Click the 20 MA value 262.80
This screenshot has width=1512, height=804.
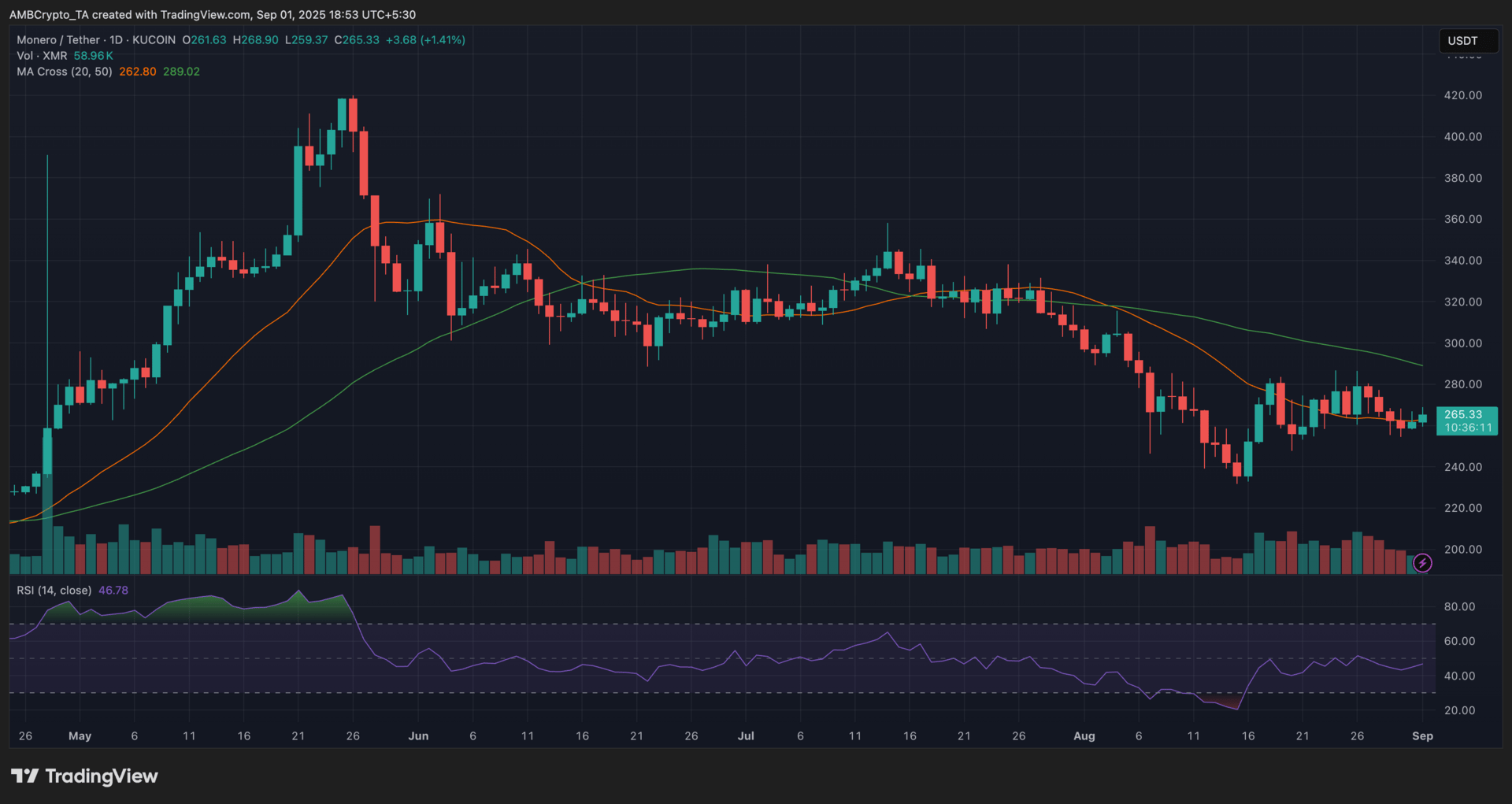point(138,72)
